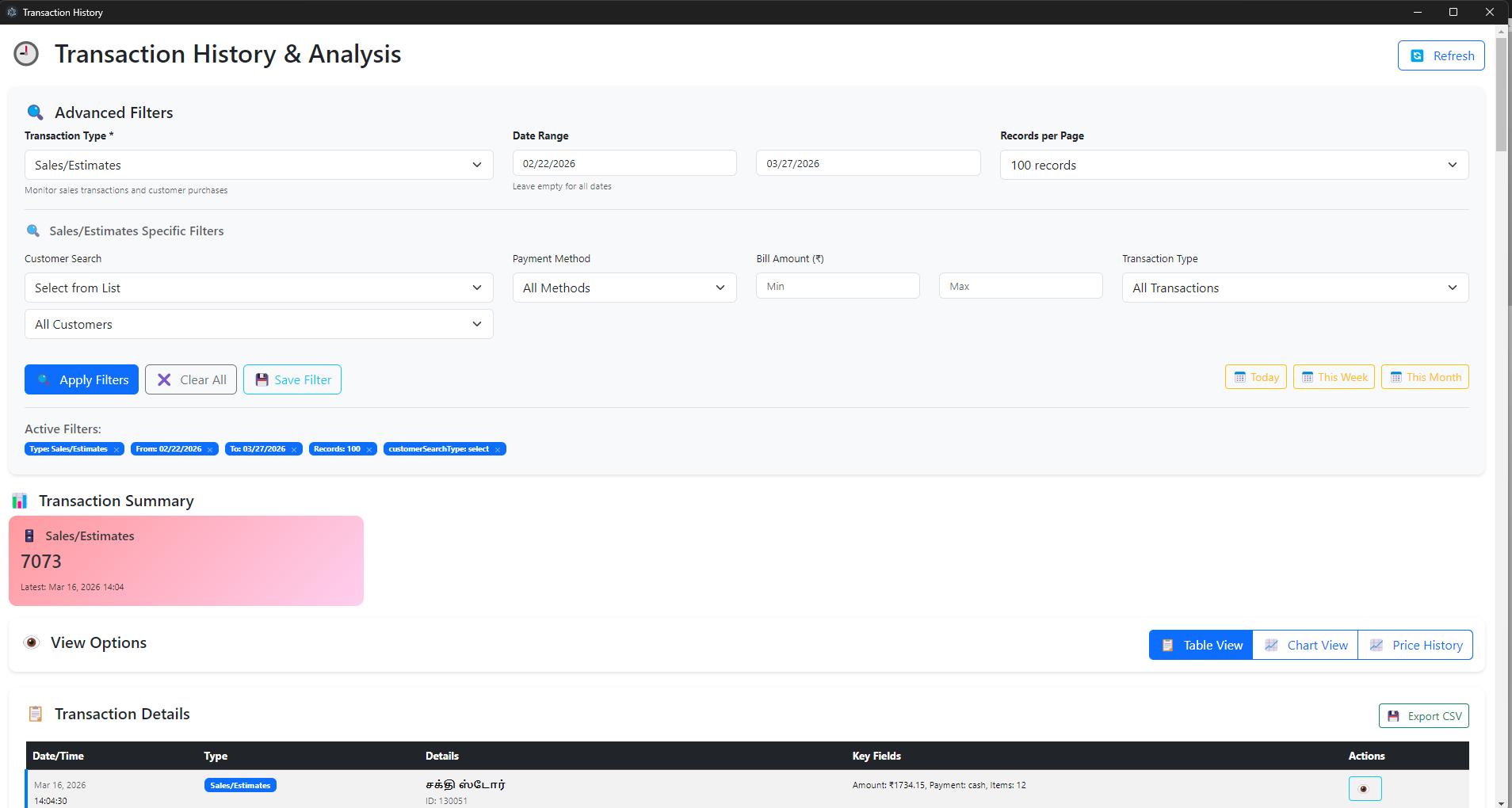This screenshot has height=808, width=1512.
Task: Click the clipboard icon beside Transaction Details
Action: click(35, 713)
